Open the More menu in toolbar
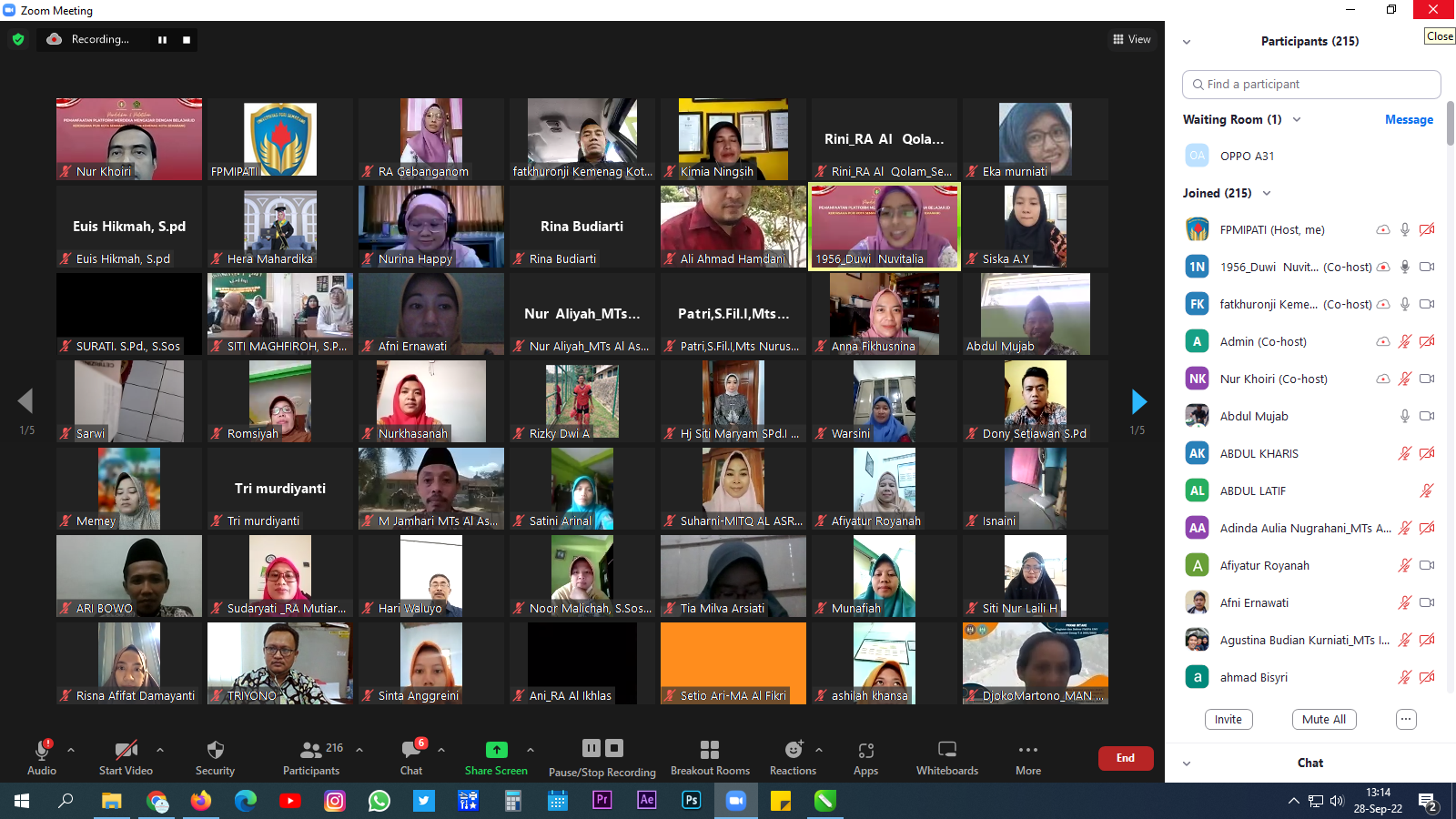 [1028, 751]
